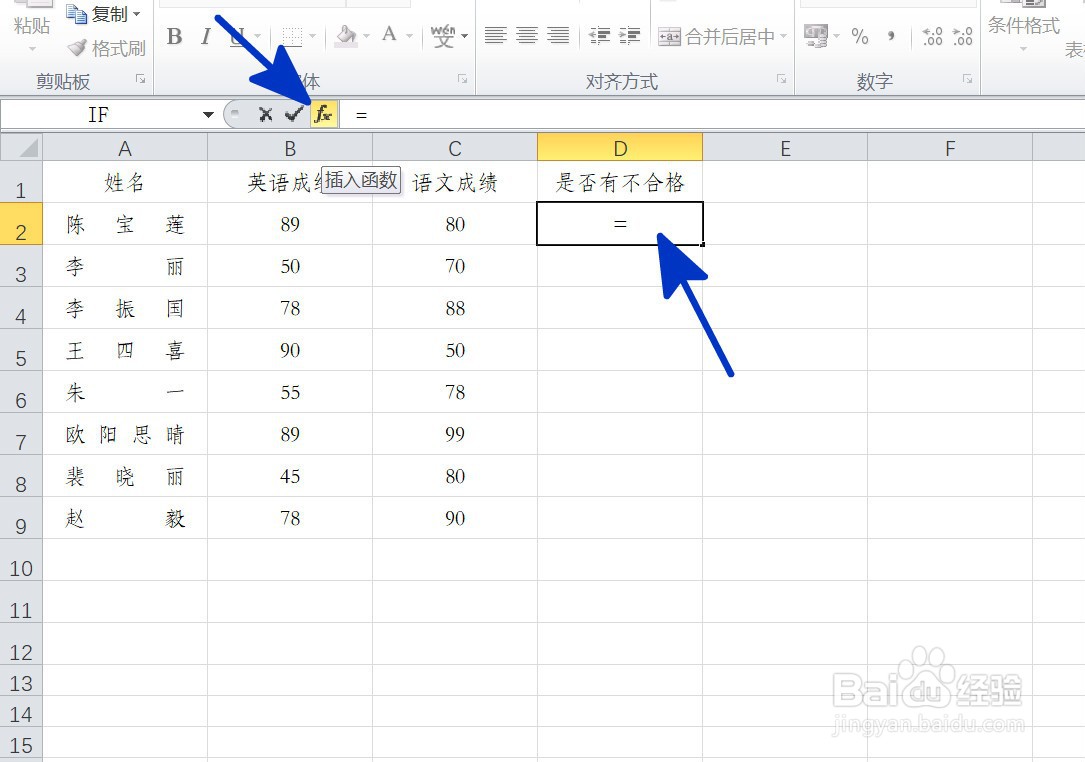The height and width of the screenshot is (762, 1085).
Task: Open the Name Box dropdown showing IF
Action: coord(208,114)
